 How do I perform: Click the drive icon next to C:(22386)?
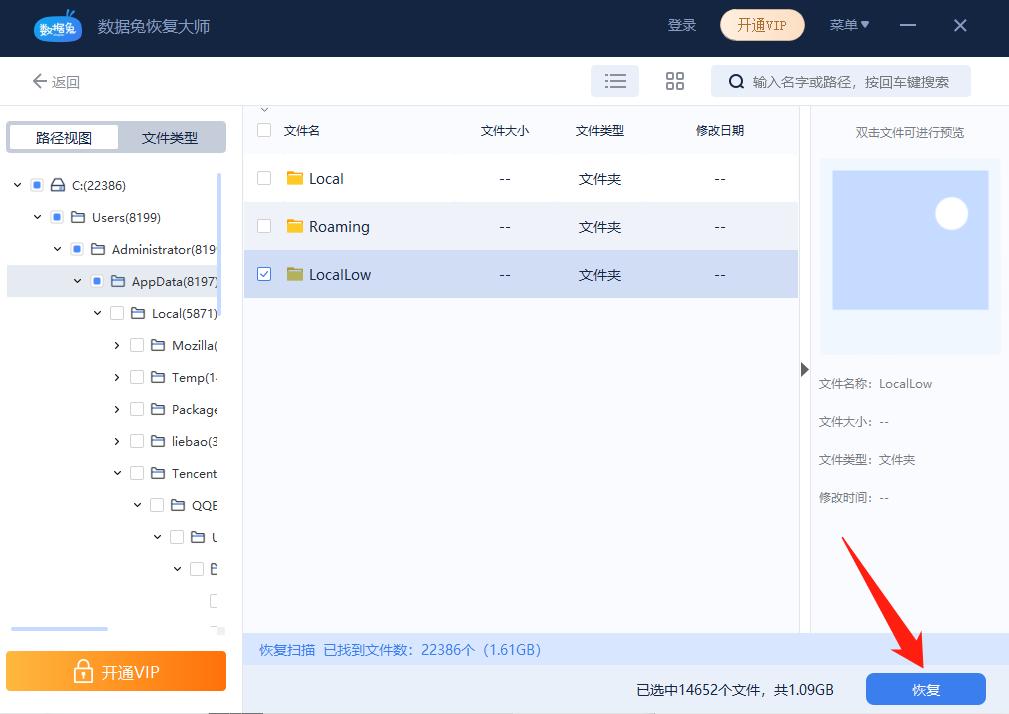tap(55, 185)
